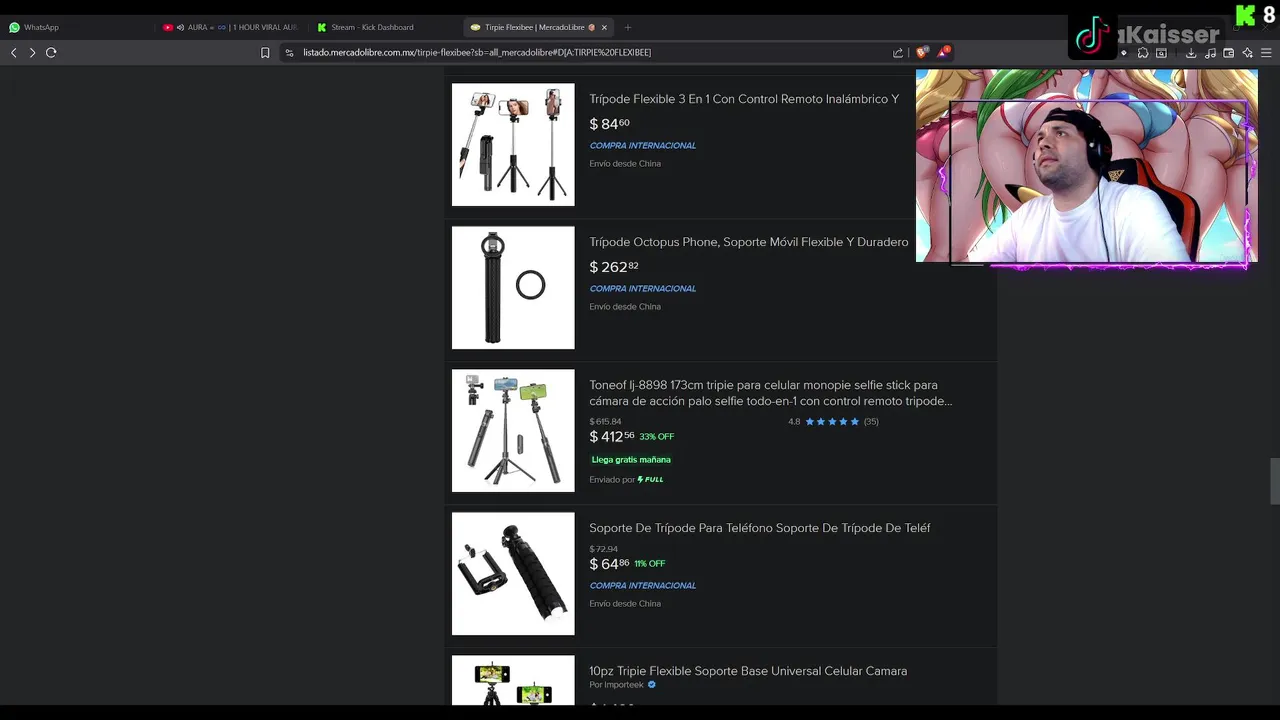This screenshot has height=720, width=1280.
Task: Mute the AURA YouTube tab's speaker icon
Action: 179,27
